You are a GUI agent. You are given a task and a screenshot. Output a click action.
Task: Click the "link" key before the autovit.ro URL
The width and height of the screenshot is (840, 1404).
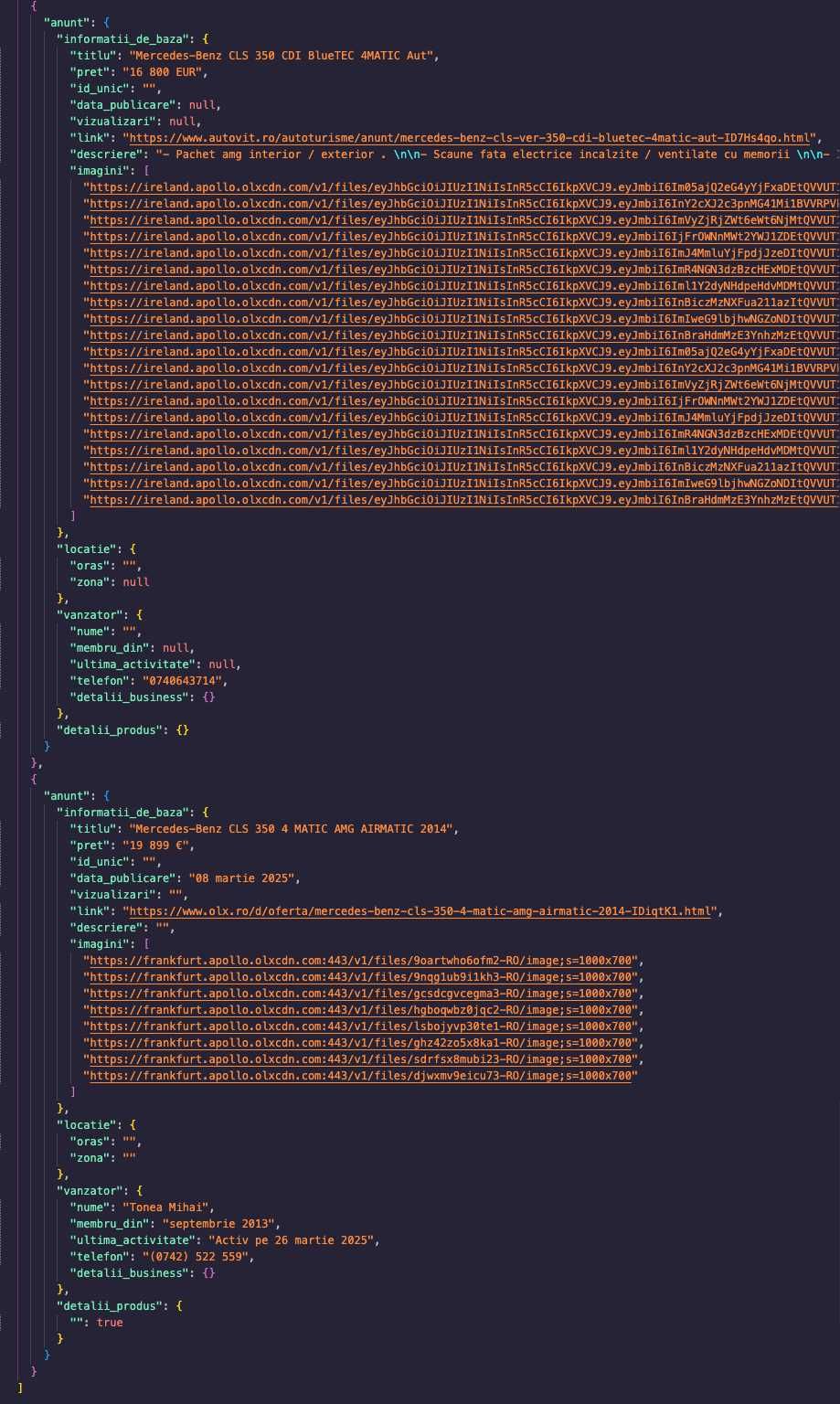90,138
